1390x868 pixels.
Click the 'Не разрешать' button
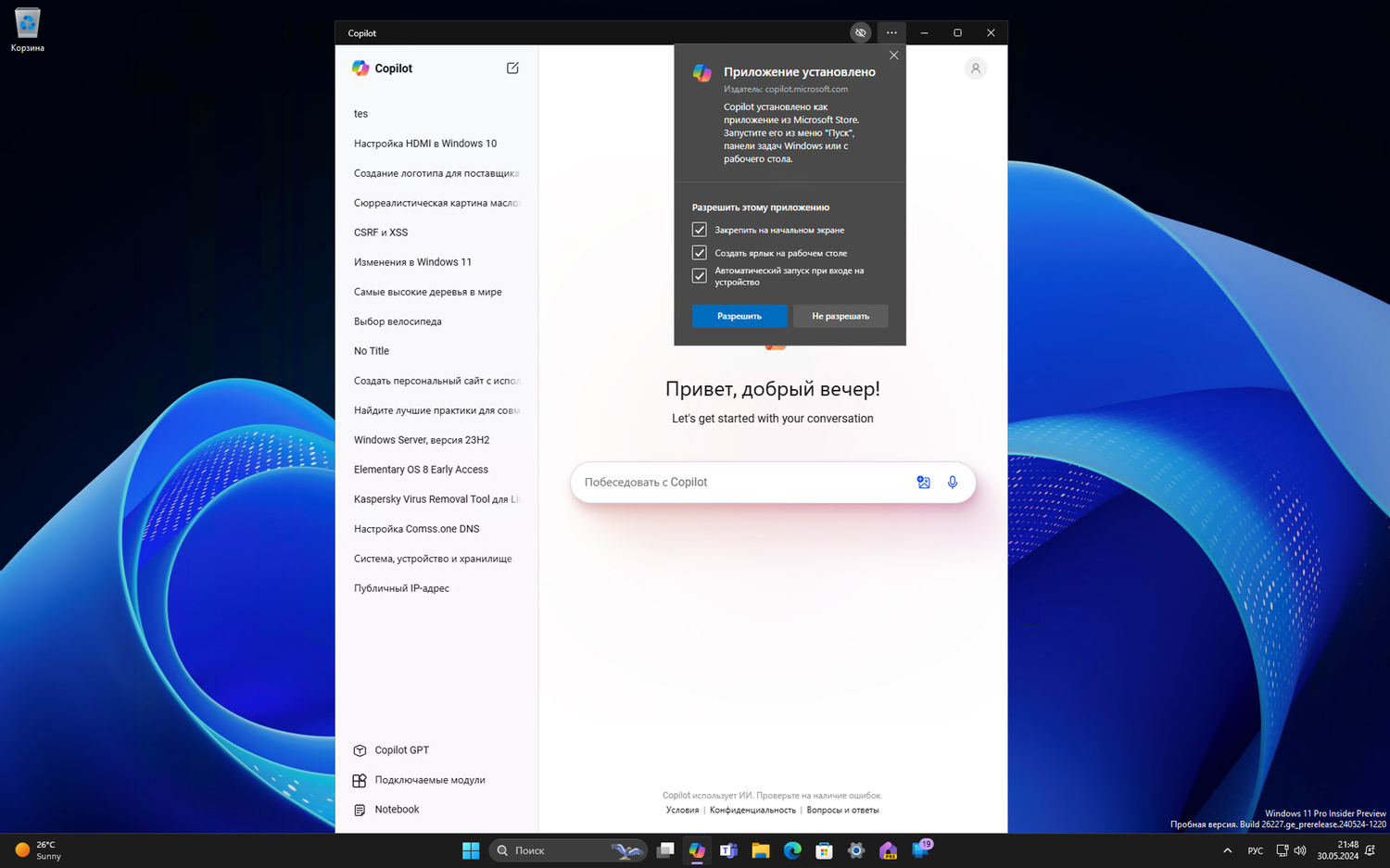[840, 316]
